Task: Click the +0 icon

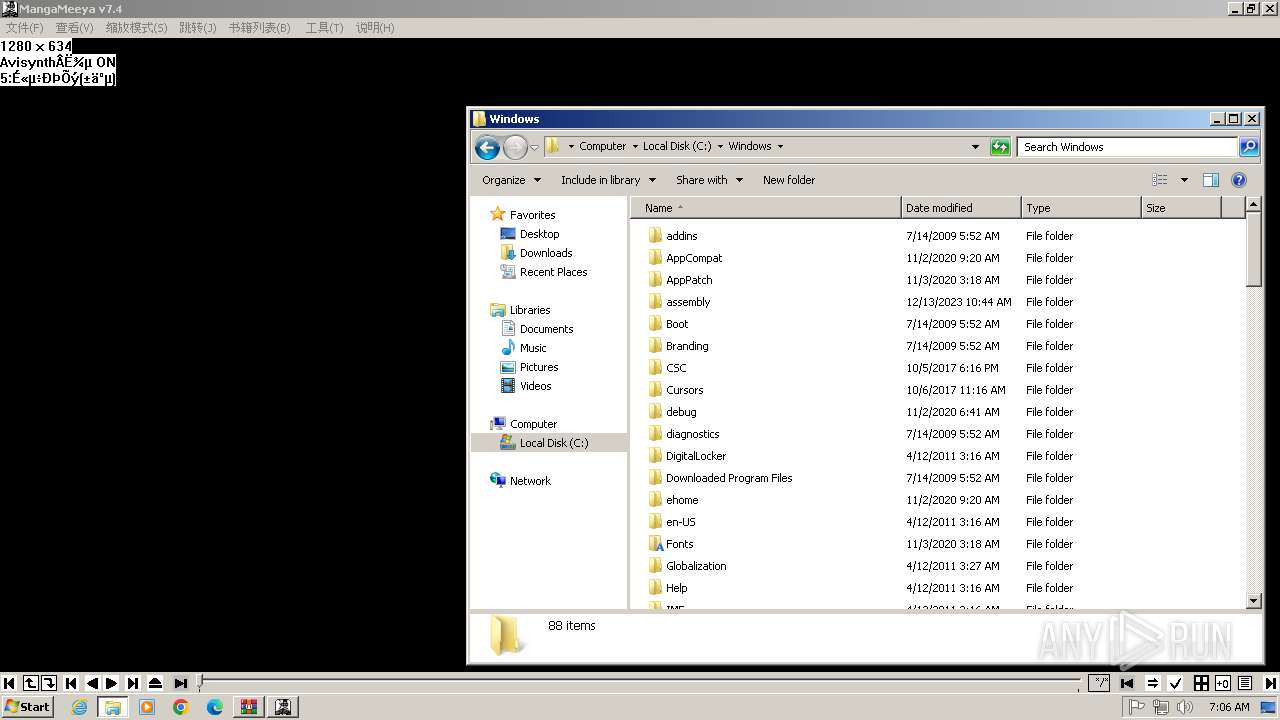Action: point(1222,683)
